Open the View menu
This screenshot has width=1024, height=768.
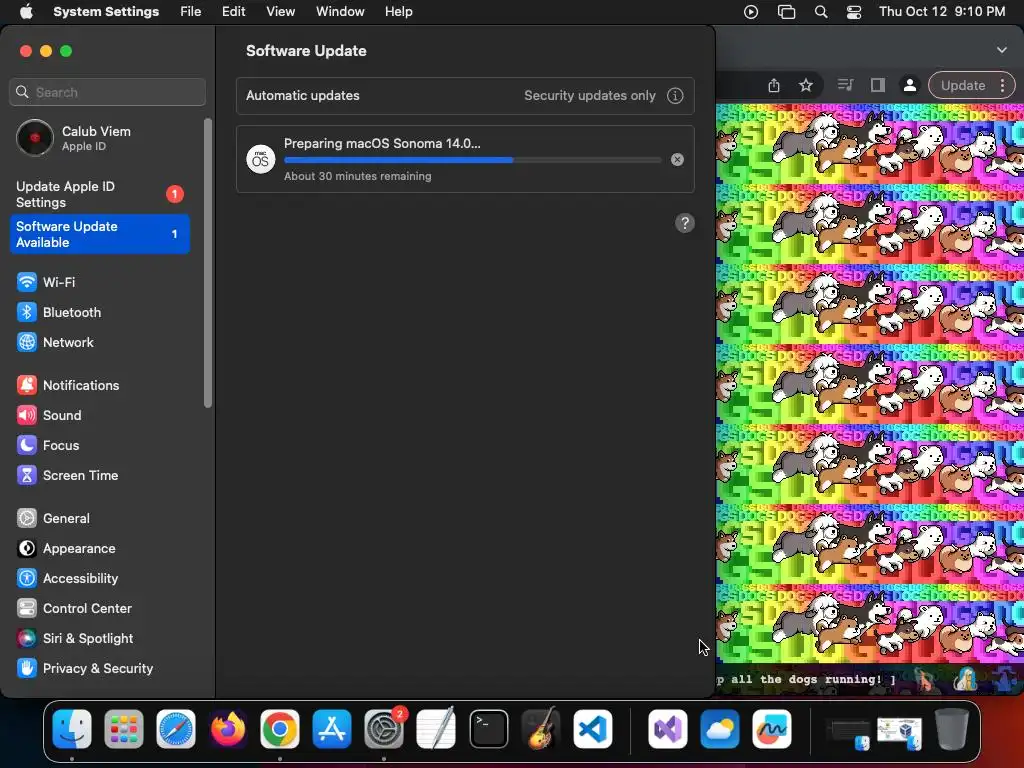tap(280, 12)
